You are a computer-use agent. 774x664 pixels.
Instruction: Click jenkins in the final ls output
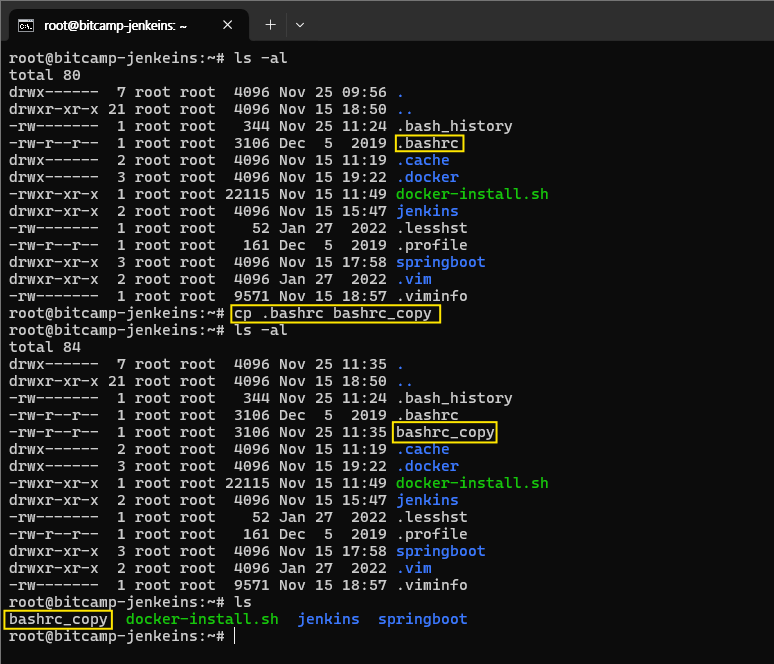328,619
